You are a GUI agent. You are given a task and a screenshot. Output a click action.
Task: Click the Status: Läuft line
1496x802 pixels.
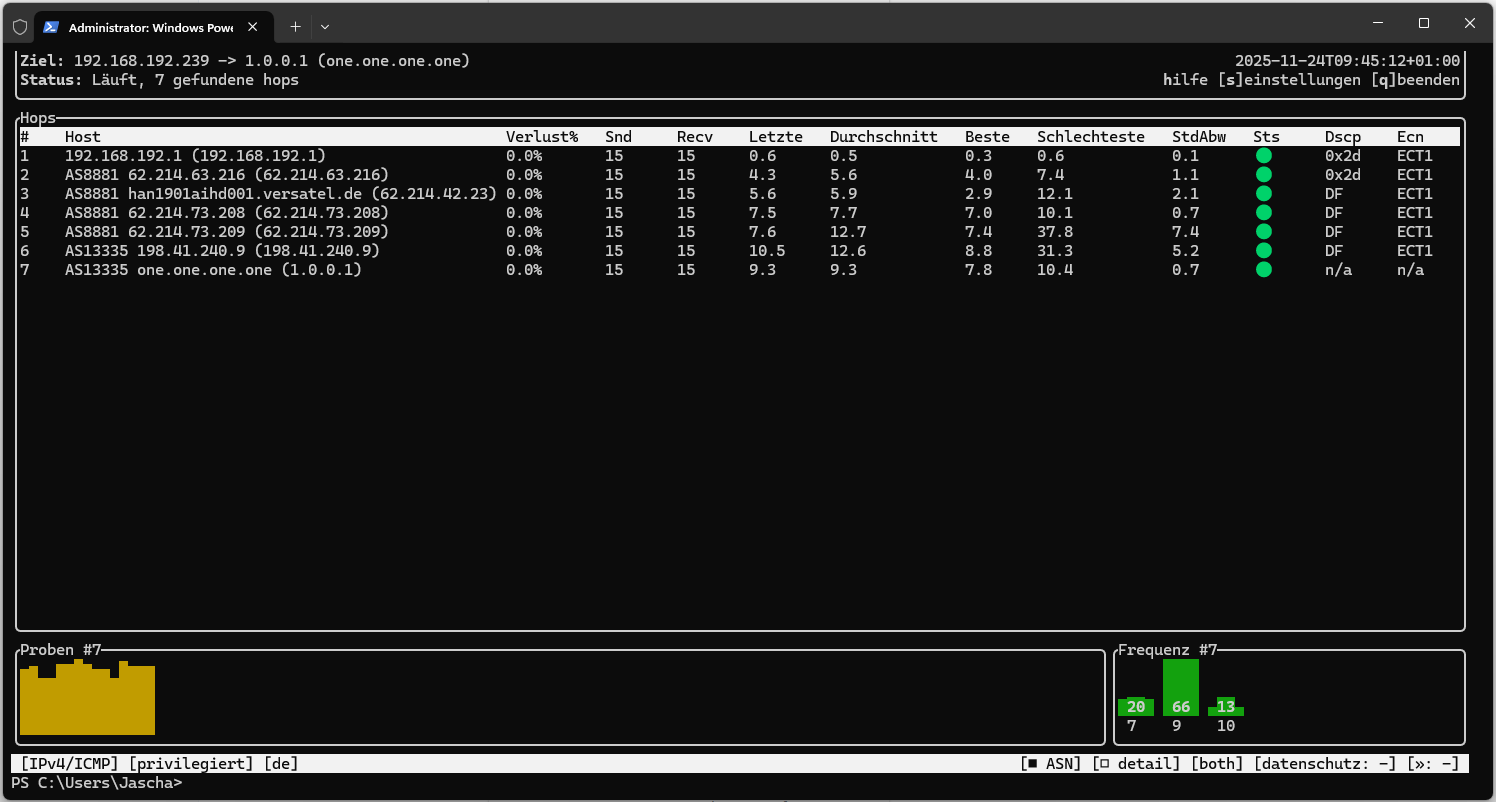[x=159, y=80]
